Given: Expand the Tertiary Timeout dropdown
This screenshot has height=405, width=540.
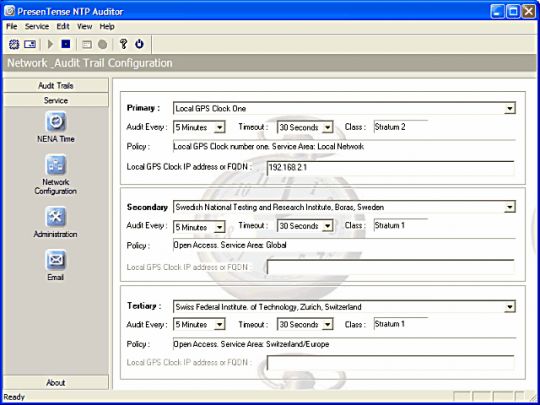Looking at the screenshot, I should click(328, 325).
